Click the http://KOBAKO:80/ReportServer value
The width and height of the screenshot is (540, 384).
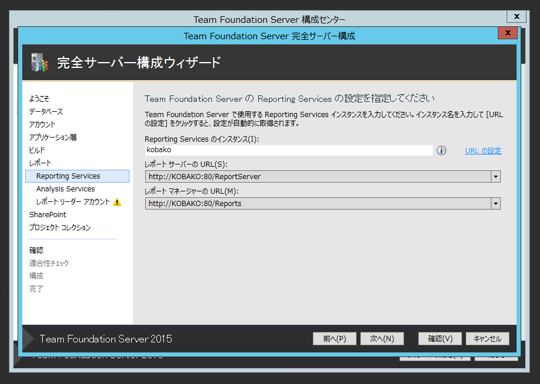205,177
